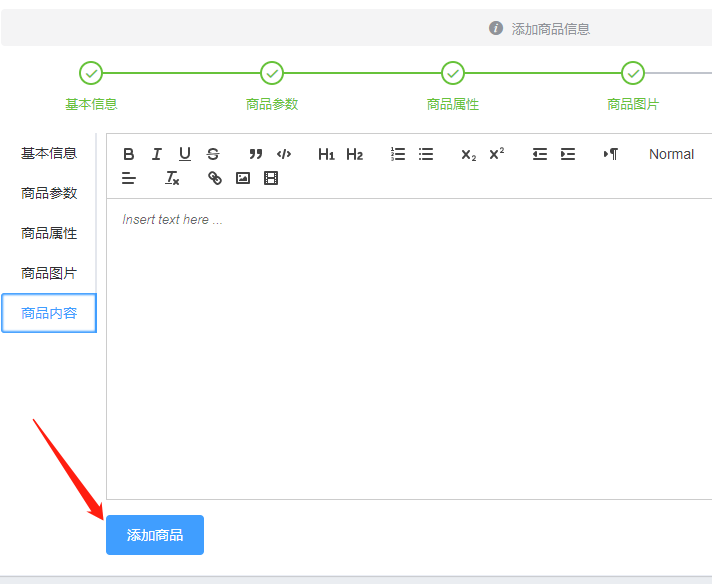
Task: Click the info icon beside 添加商品信息
Action: point(496,28)
